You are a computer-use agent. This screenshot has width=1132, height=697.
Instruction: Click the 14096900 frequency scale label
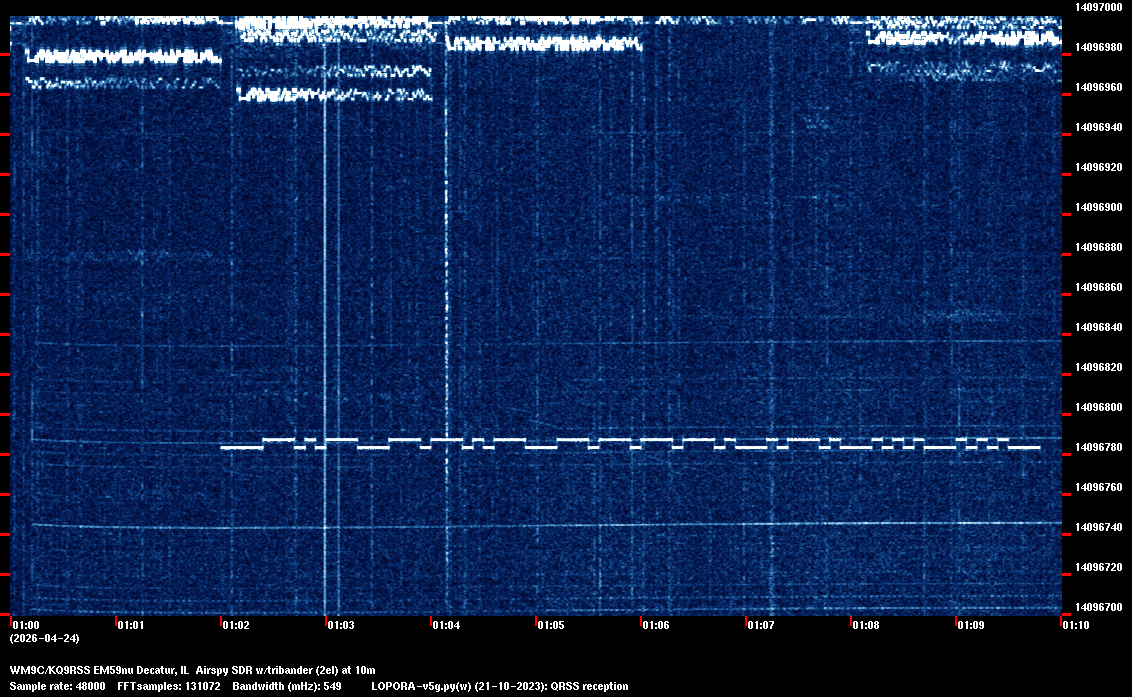point(1098,207)
